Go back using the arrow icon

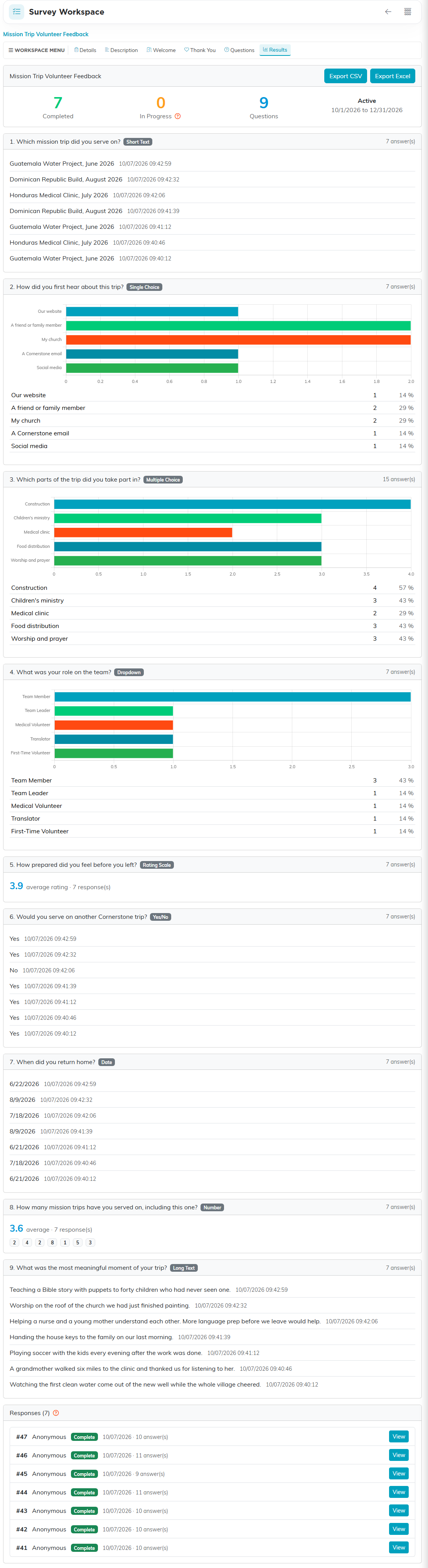coord(388,12)
